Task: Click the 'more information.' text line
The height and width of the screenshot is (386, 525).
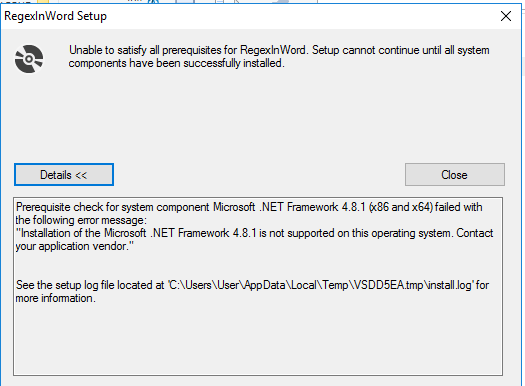Action: tap(56, 298)
